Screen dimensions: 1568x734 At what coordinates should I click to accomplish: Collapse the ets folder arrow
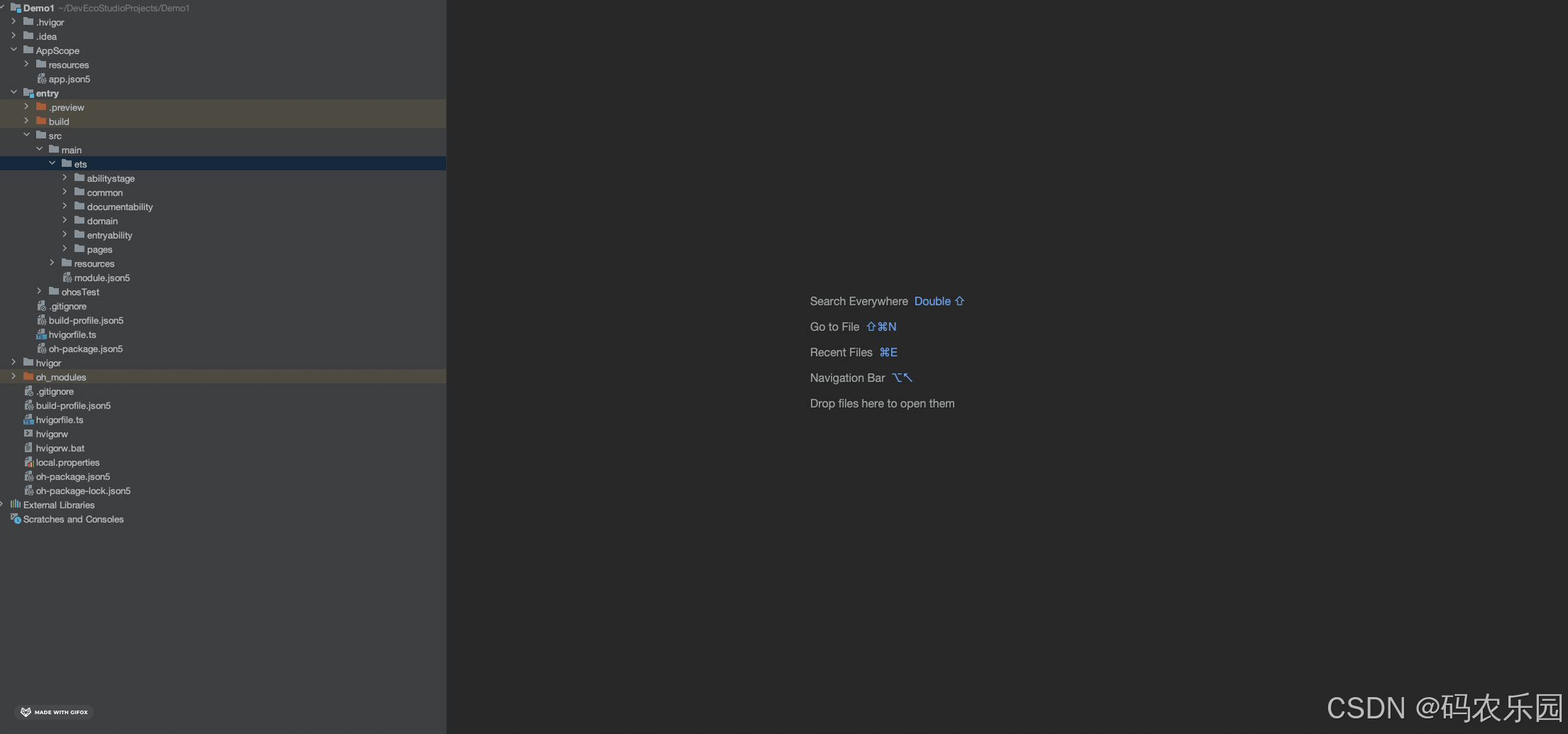52,164
